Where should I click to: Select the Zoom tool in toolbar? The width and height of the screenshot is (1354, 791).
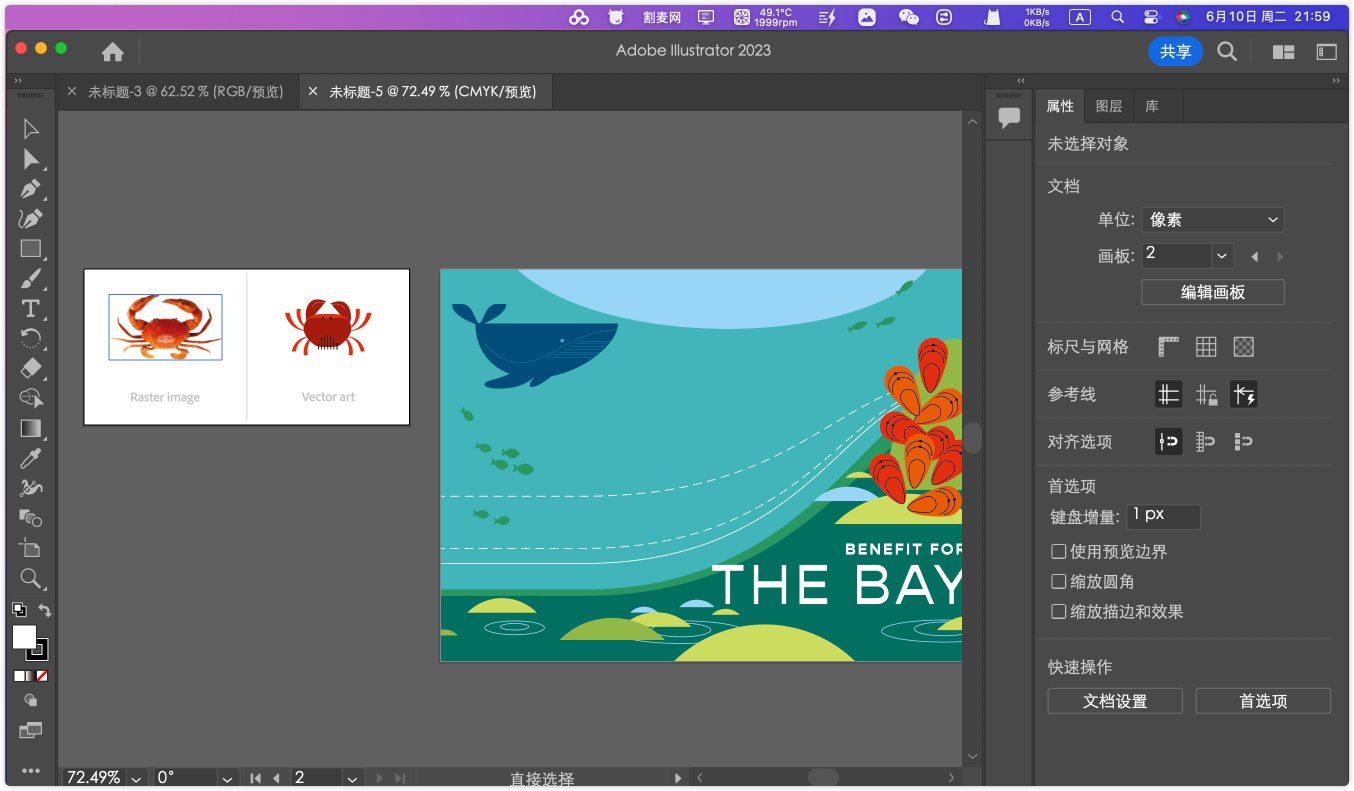coord(31,578)
